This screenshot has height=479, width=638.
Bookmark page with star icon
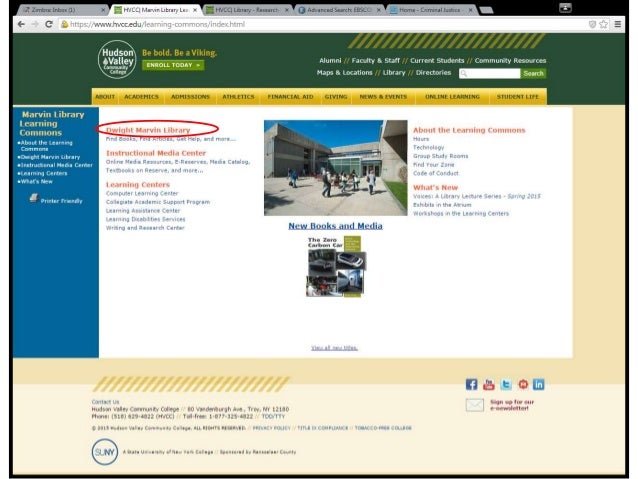[604, 24]
